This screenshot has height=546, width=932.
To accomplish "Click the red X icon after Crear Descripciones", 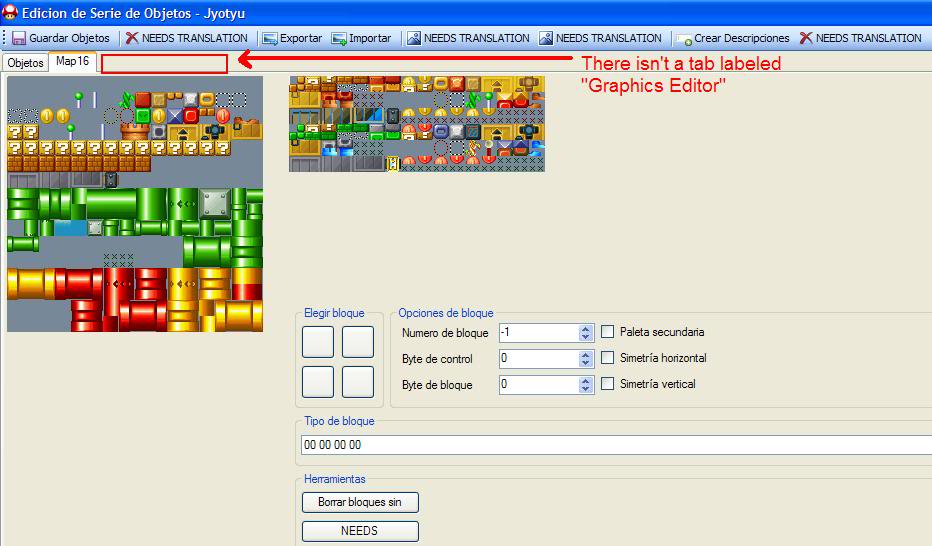I will (x=805, y=38).
